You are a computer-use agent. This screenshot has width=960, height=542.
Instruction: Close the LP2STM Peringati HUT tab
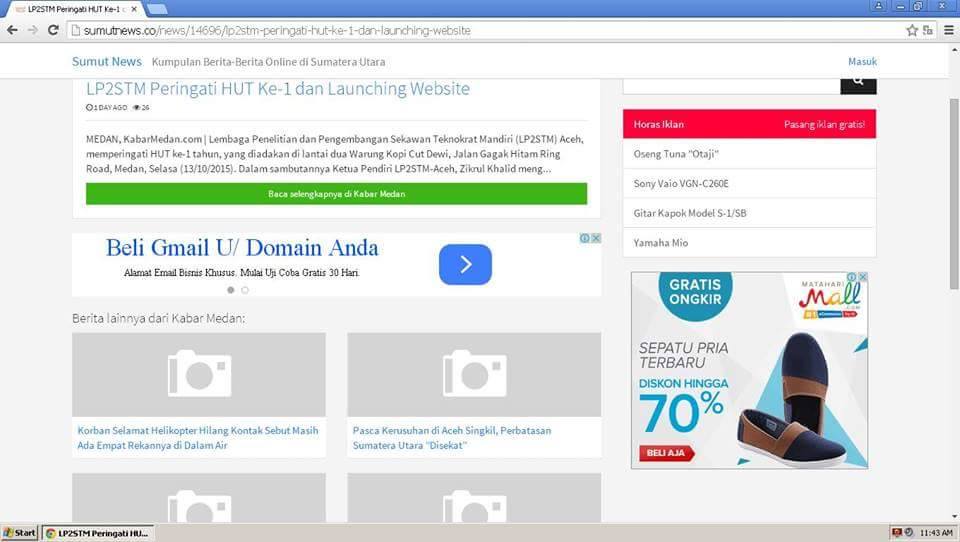135,9
